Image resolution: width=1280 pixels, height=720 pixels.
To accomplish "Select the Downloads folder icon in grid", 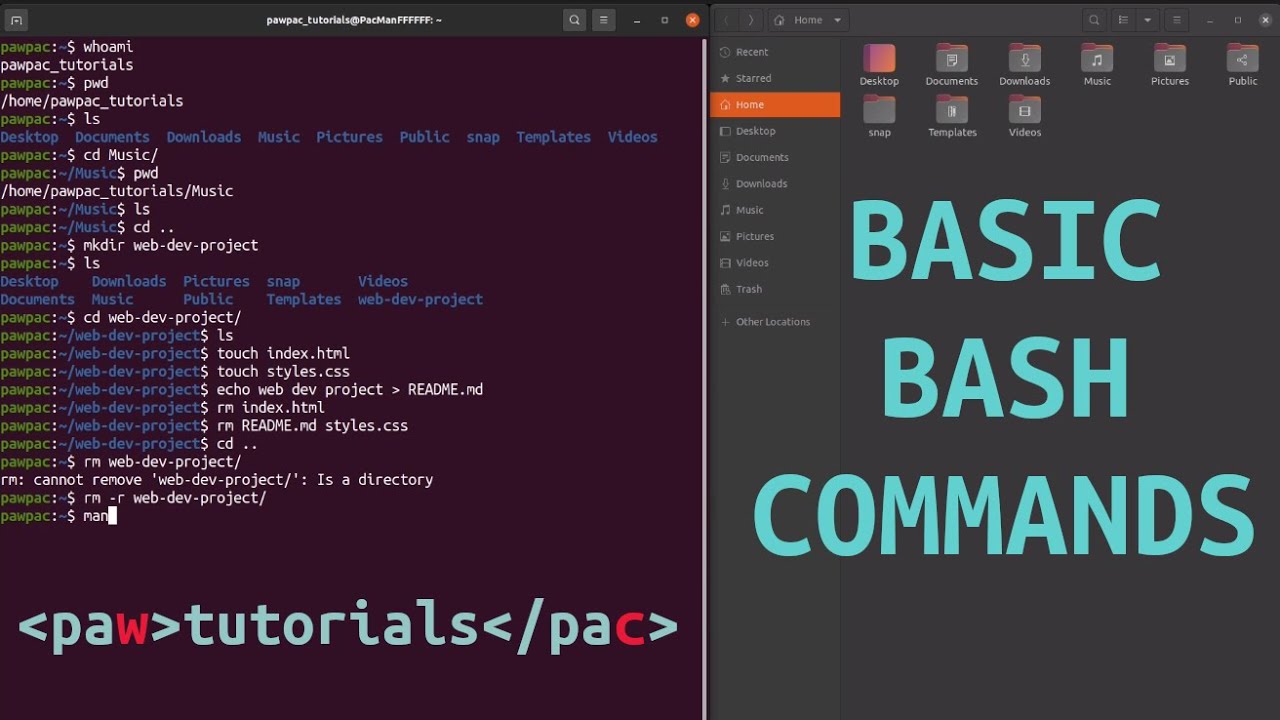I will (1024, 64).
